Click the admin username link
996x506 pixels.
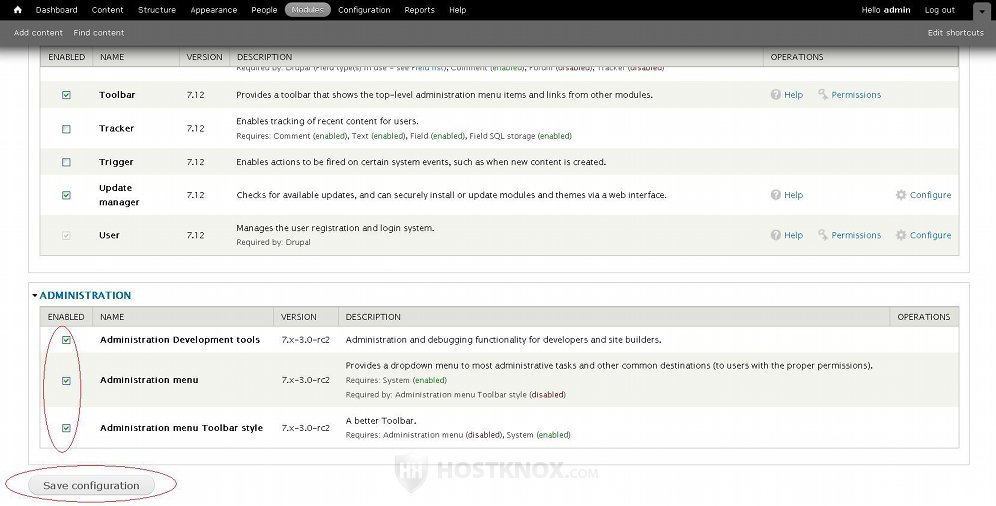[x=897, y=10]
